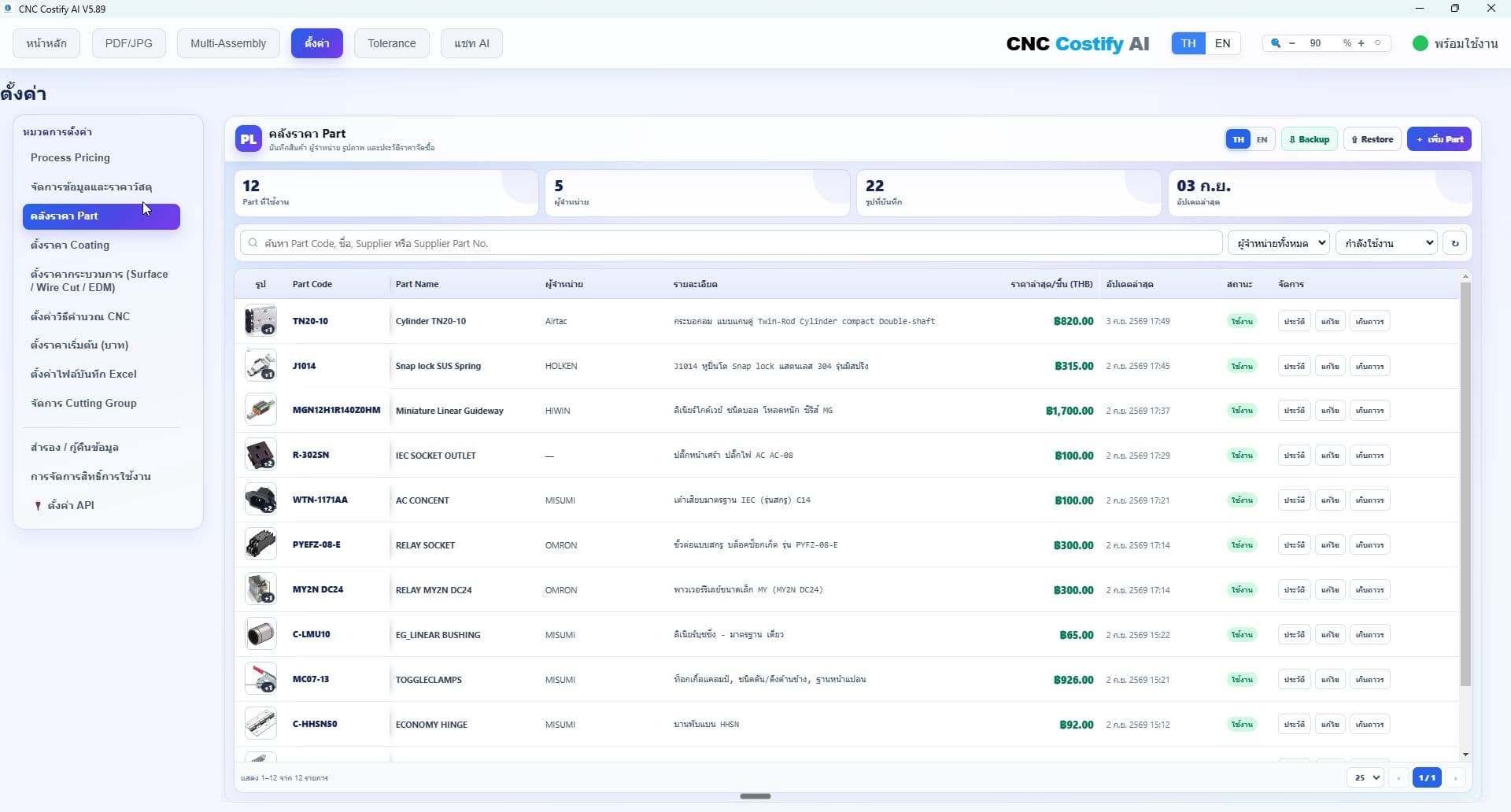Click the table vertical scrollbar
Viewport: 1511px width, 812px height.
1465,483
